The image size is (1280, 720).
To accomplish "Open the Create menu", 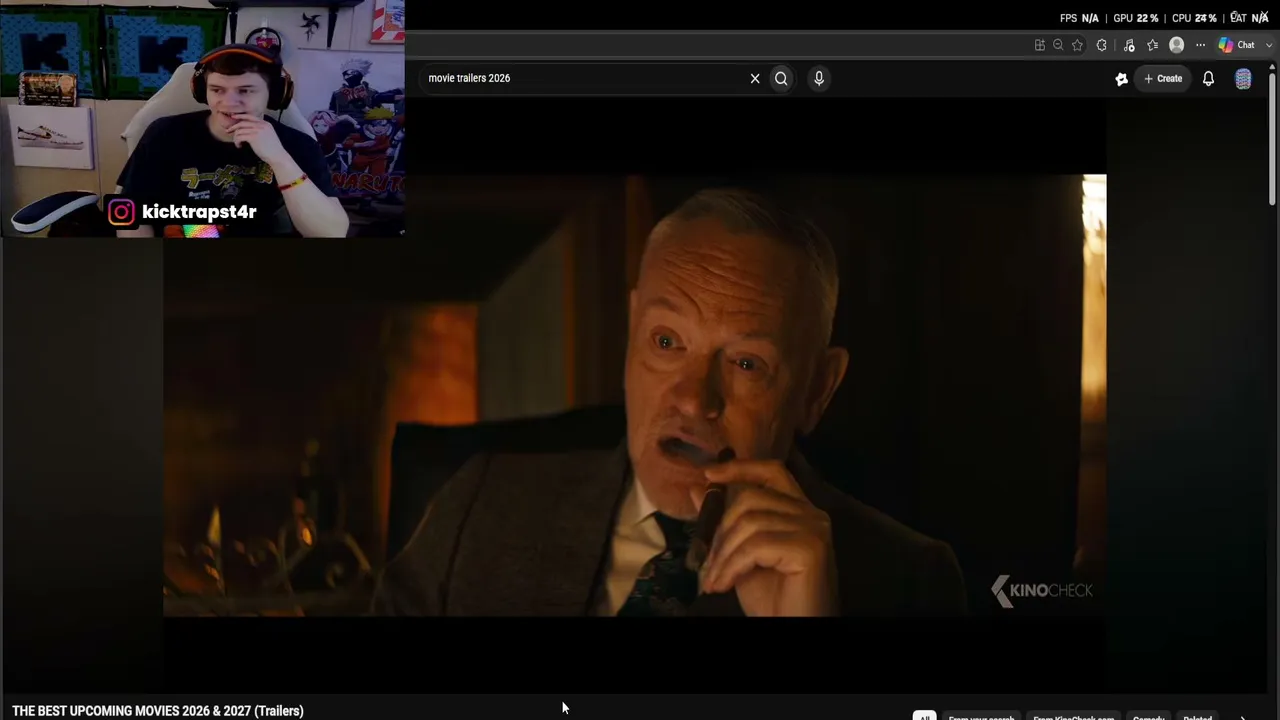I will click(1163, 78).
